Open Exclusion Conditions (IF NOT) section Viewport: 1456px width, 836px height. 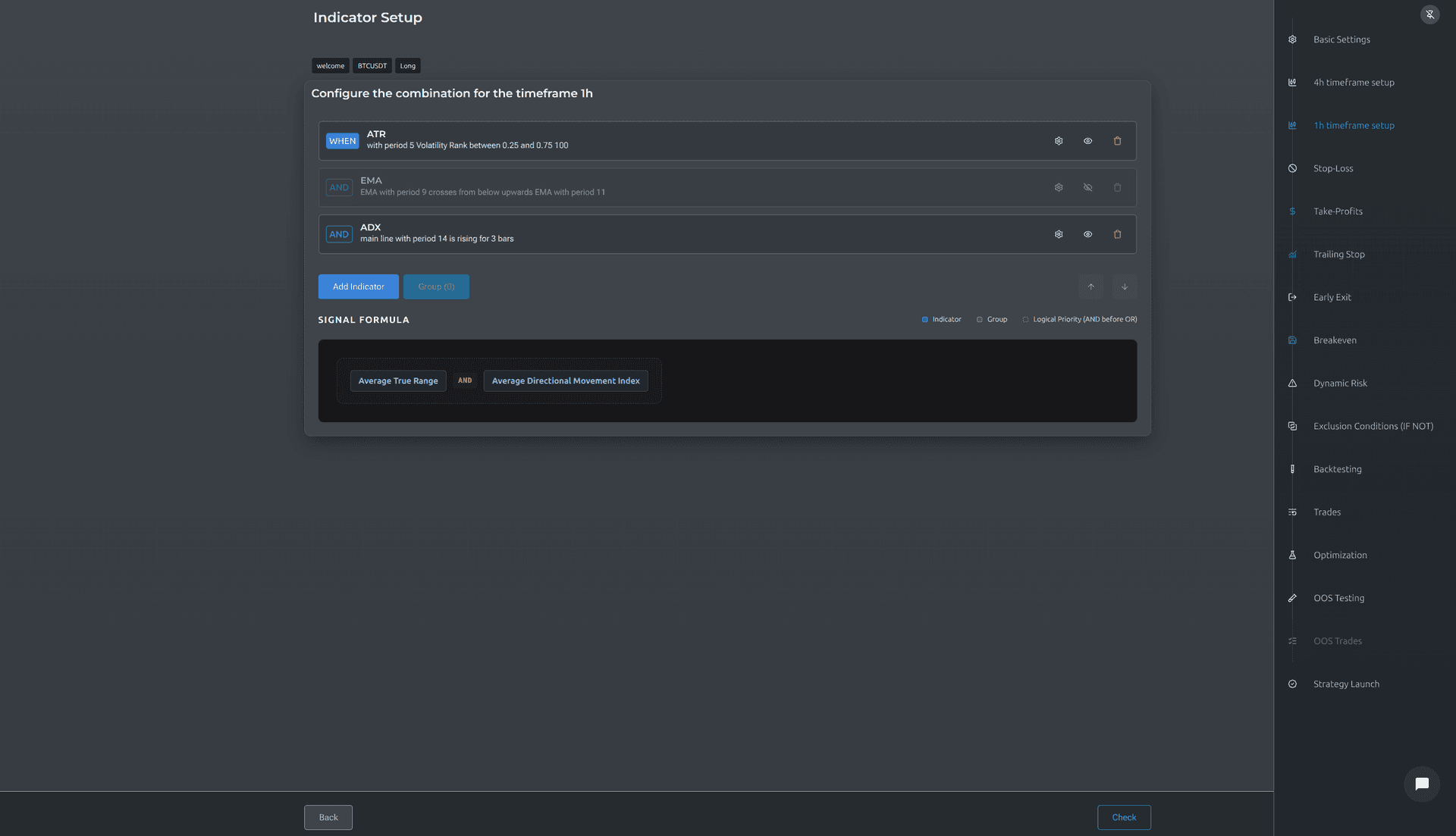click(1373, 426)
